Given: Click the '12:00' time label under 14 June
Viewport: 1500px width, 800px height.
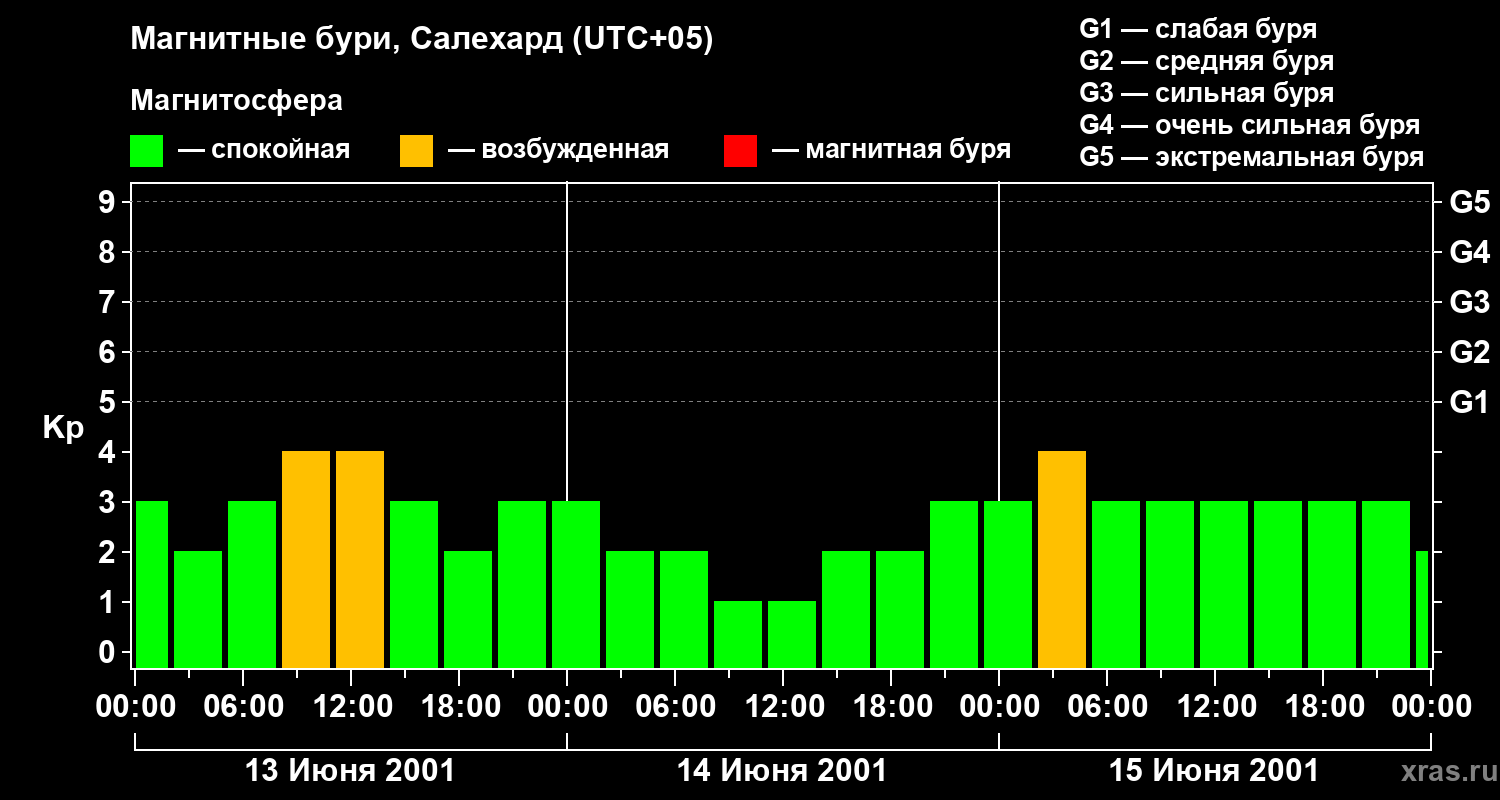Looking at the screenshot, I should (783, 707).
